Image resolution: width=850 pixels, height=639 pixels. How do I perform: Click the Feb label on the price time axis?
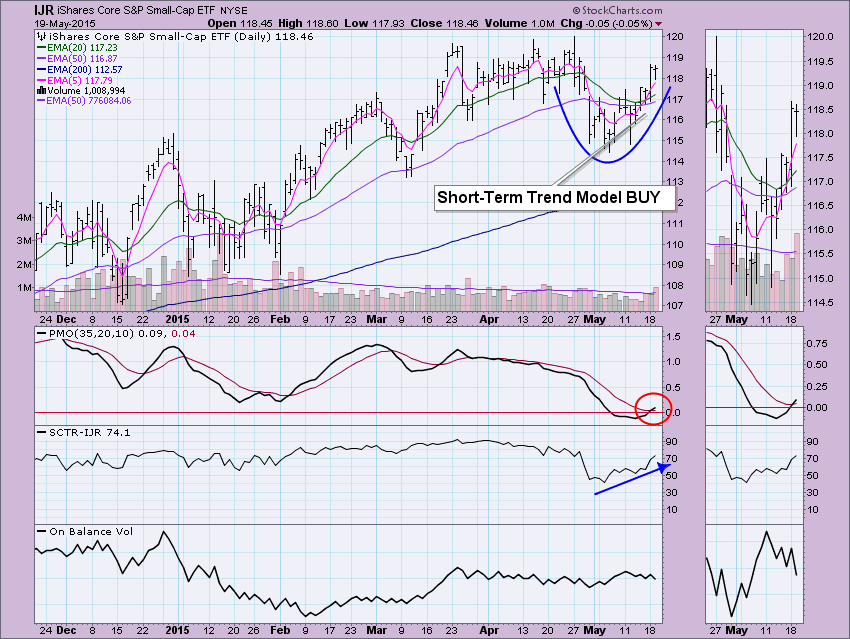click(x=280, y=319)
